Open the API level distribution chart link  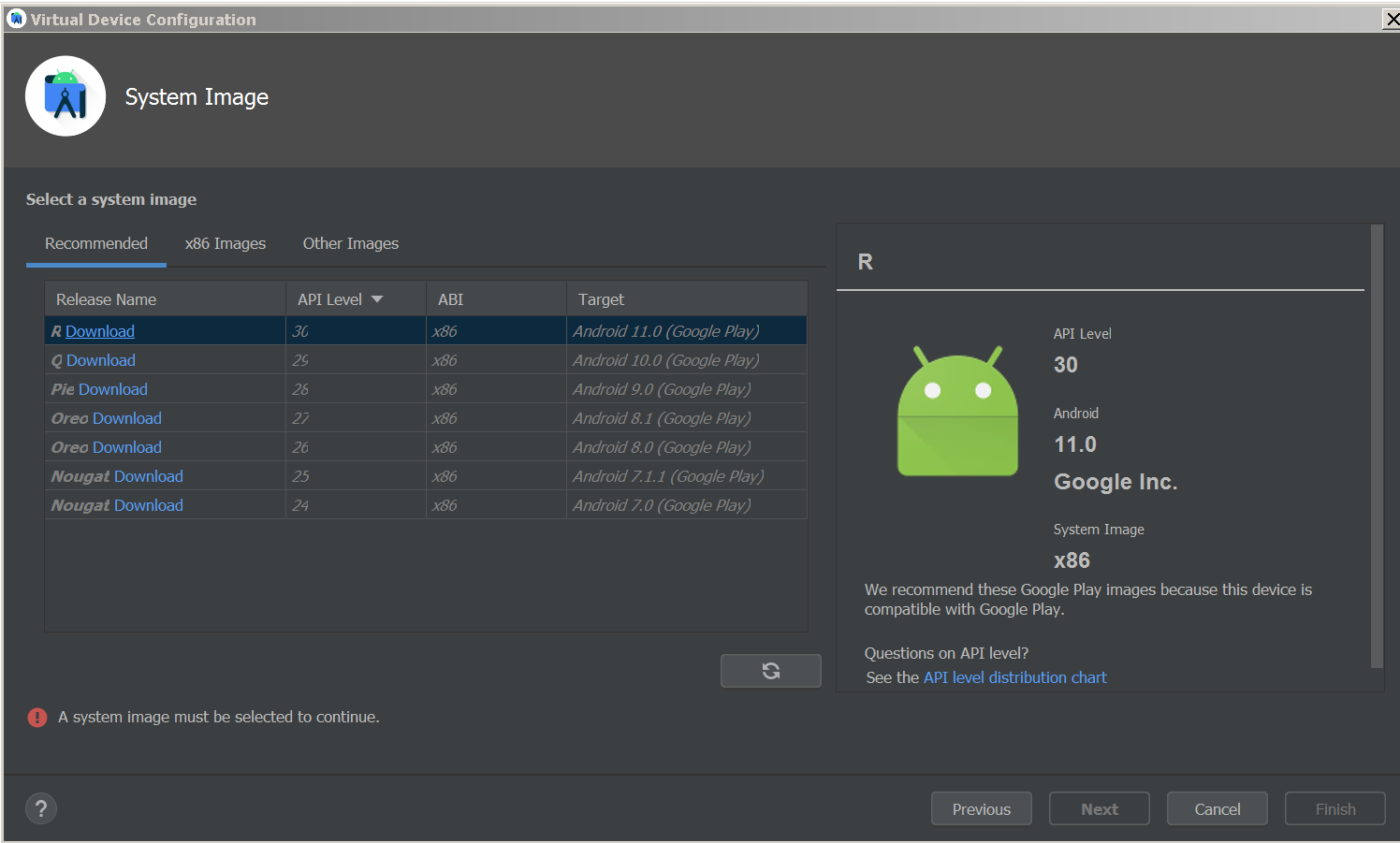point(1014,677)
